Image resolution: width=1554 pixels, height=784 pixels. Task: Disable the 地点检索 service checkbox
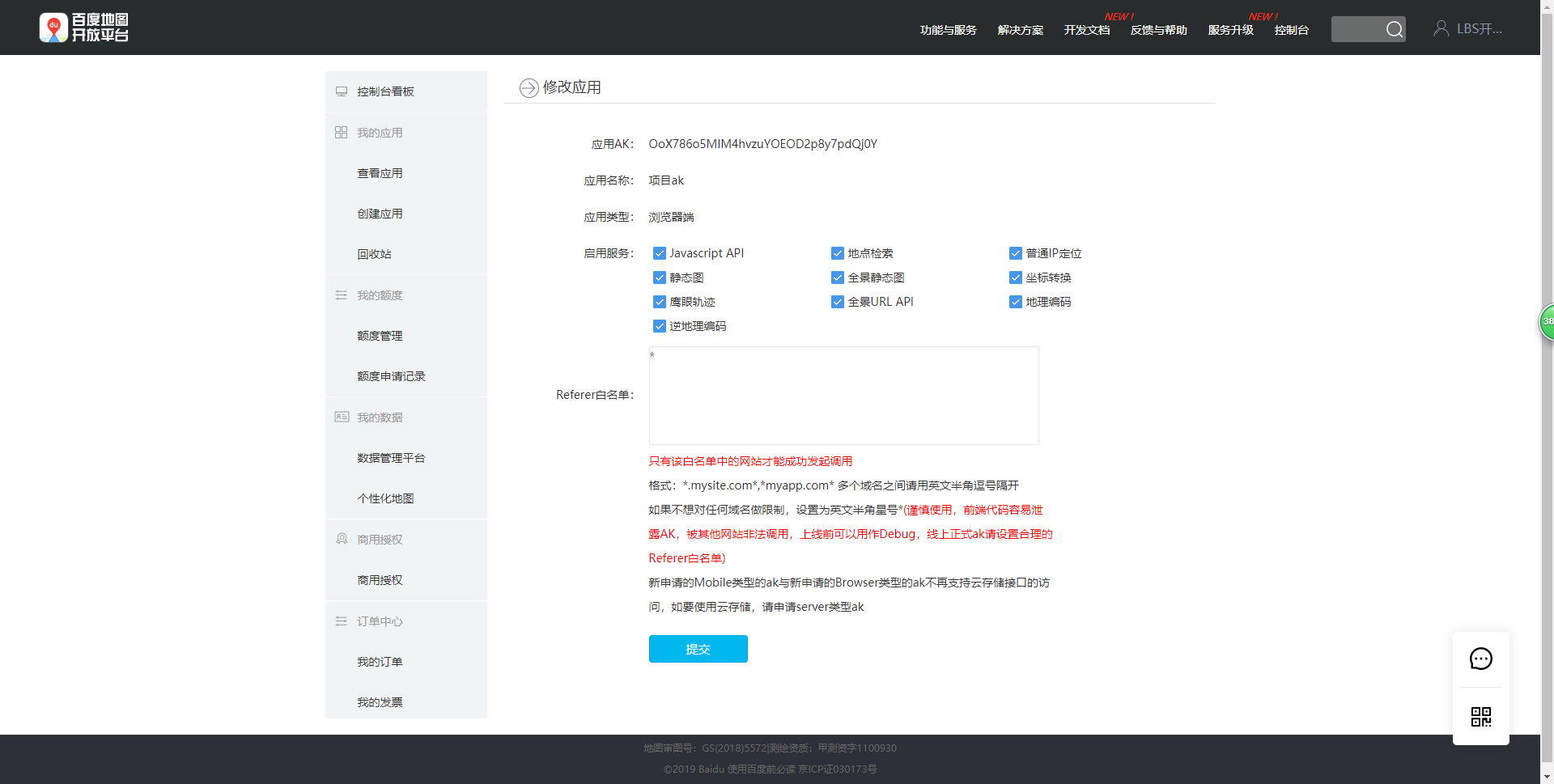(838, 253)
